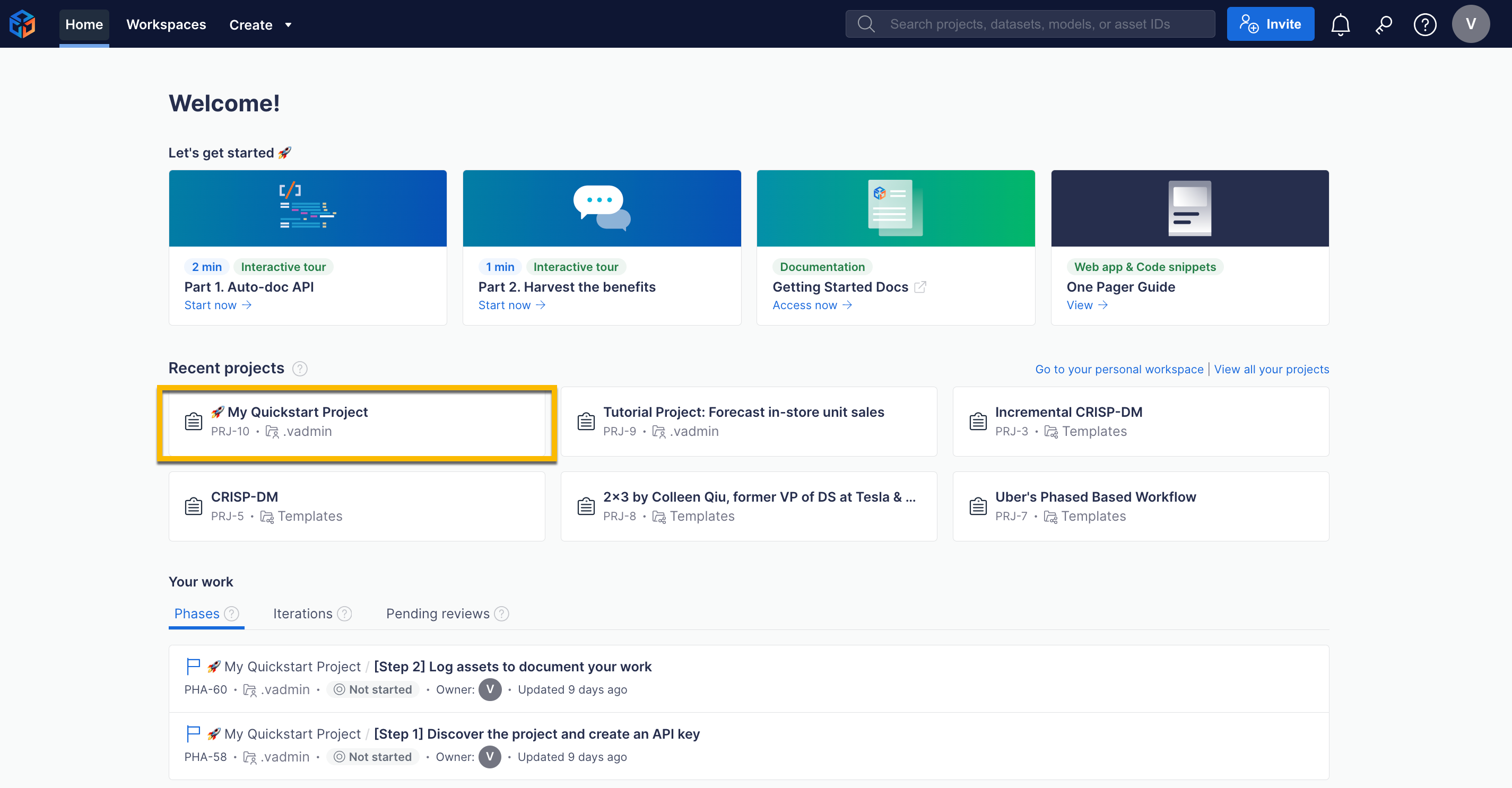Open the user avatar V menu
1512x788 pixels.
pyautogui.click(x=1470, y=24)
